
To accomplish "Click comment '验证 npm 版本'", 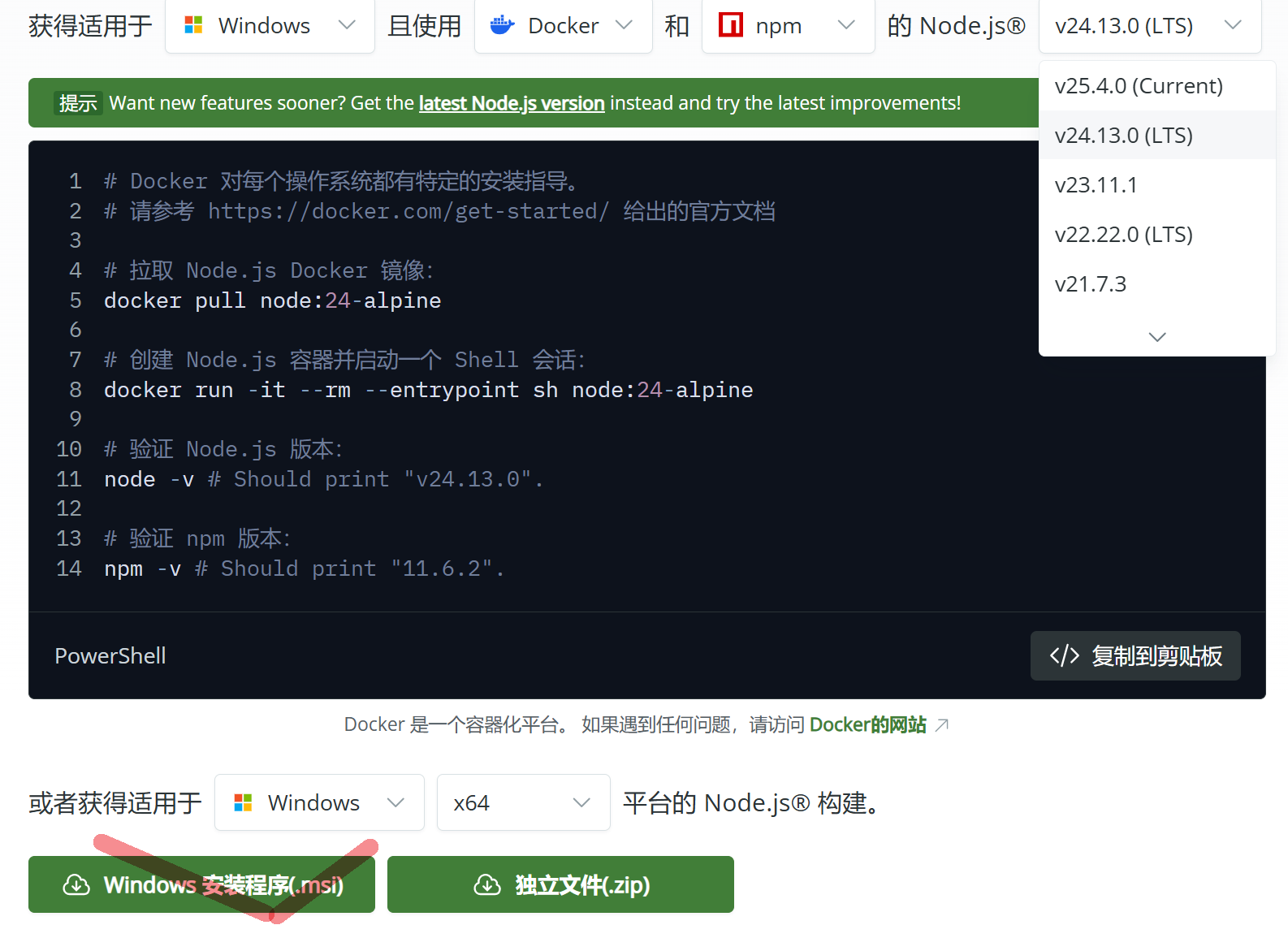I will pyautogui.click(x=197, y=538).
